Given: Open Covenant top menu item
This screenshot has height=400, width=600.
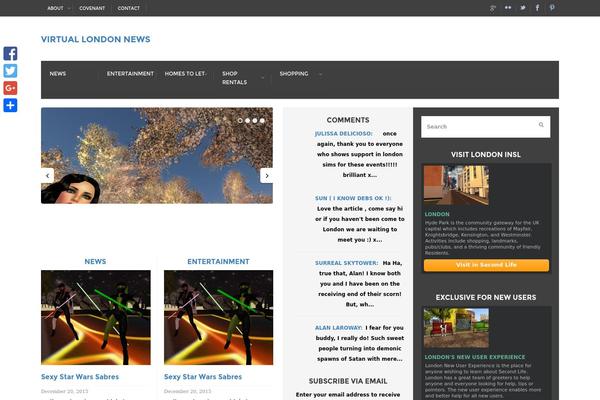Looking at the screenshot, I should pos(92,8).
